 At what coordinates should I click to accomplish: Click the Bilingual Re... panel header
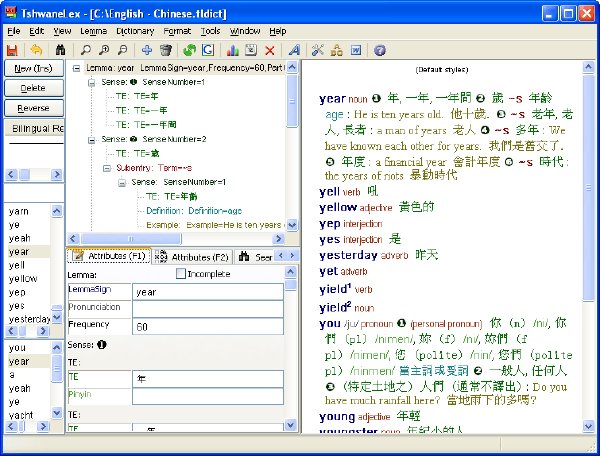[x=34, y=128]
